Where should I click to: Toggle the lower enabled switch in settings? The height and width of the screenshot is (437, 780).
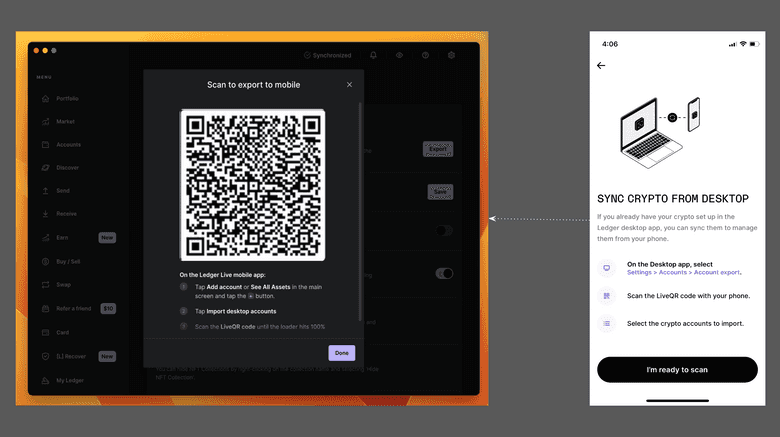(444, 273)
